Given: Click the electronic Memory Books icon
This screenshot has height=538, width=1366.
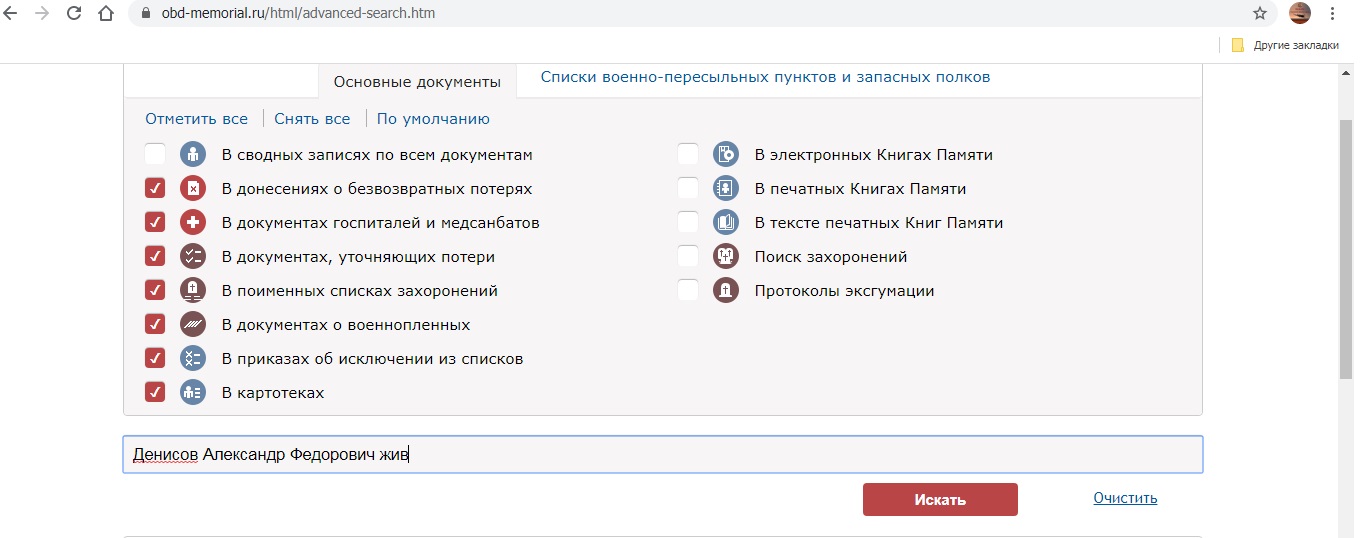Looking at the screenshot, I should pos(725,155).
